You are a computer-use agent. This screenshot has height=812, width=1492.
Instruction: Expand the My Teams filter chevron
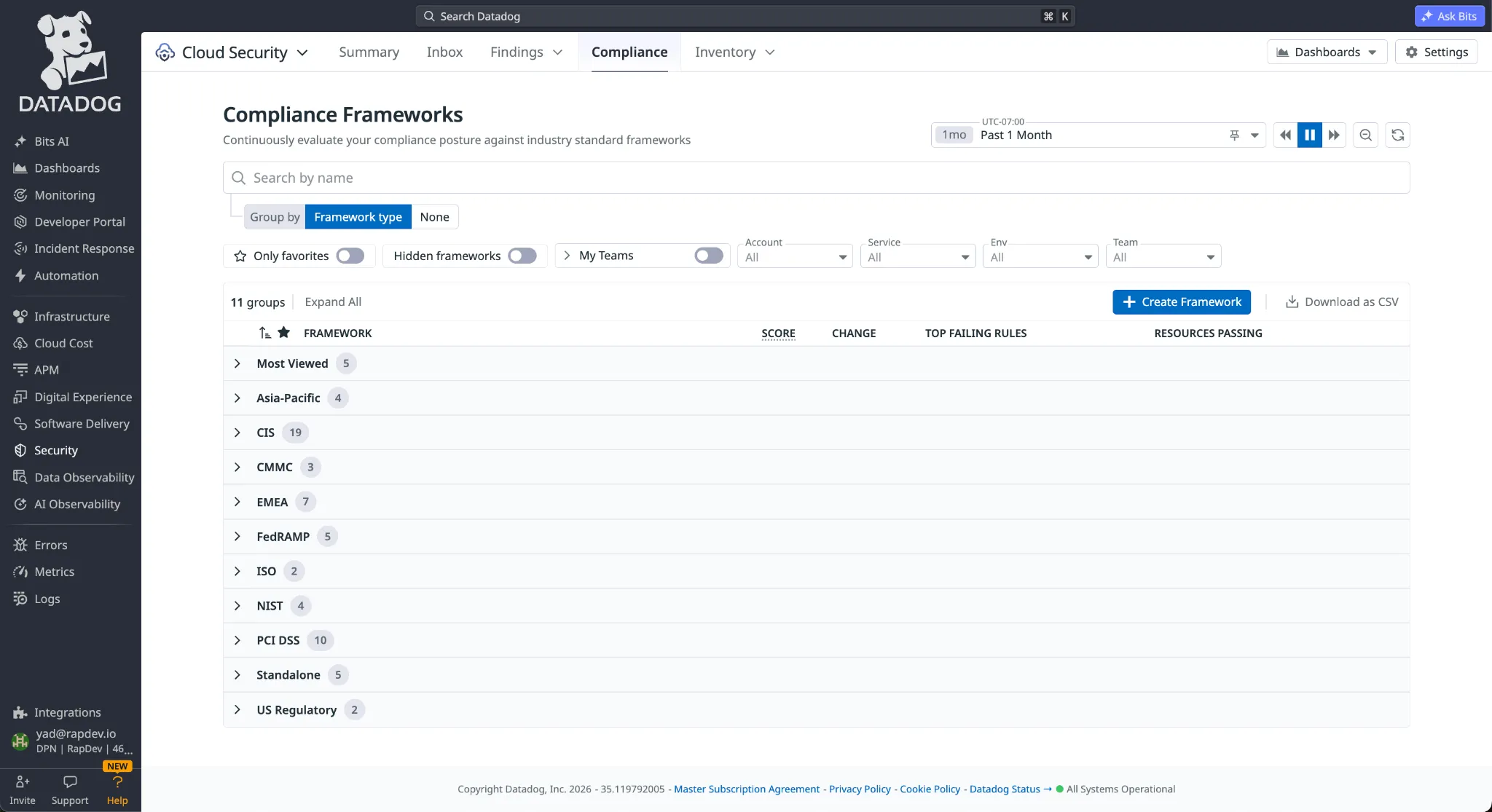567,256
